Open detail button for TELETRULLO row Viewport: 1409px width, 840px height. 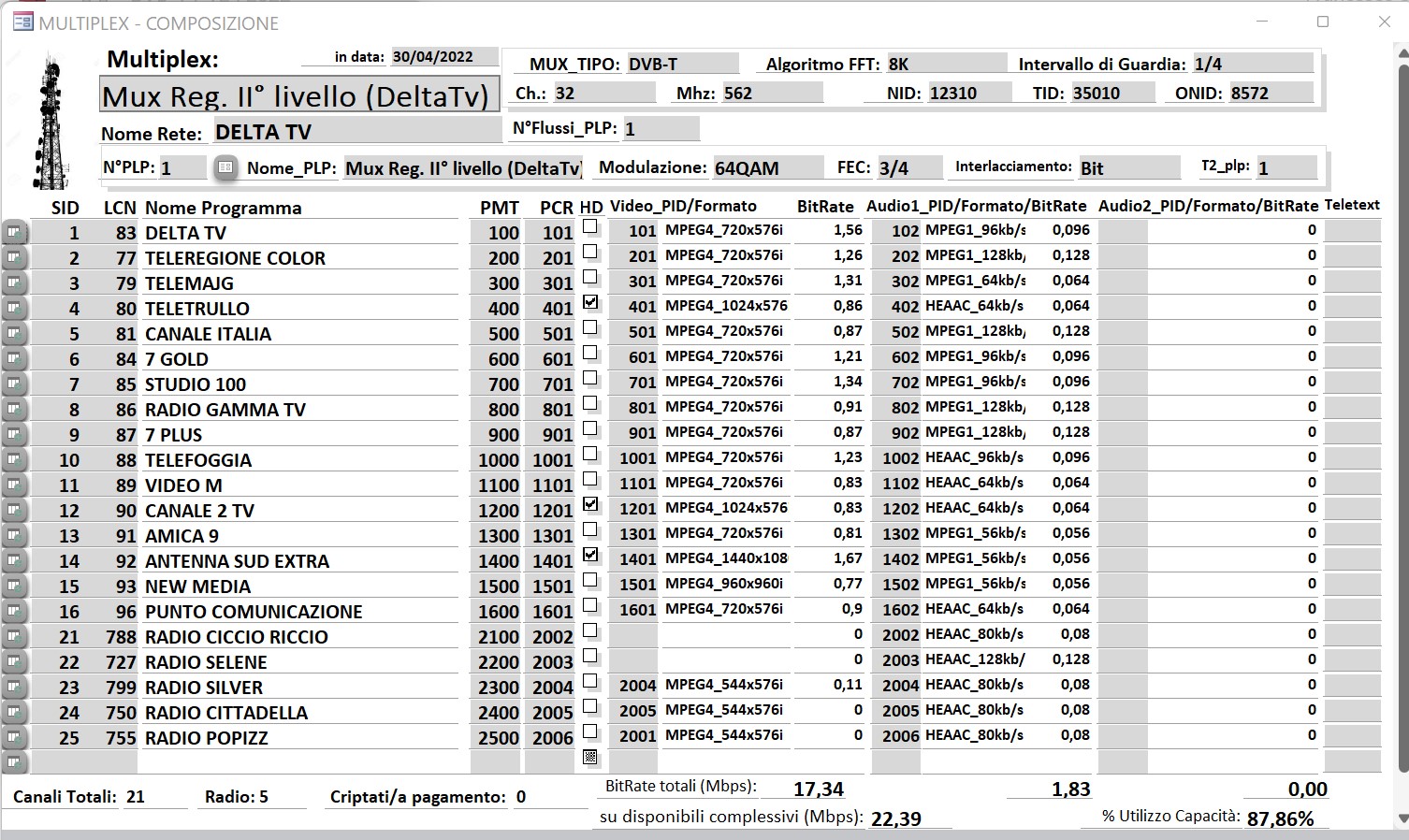coord(15,309)
